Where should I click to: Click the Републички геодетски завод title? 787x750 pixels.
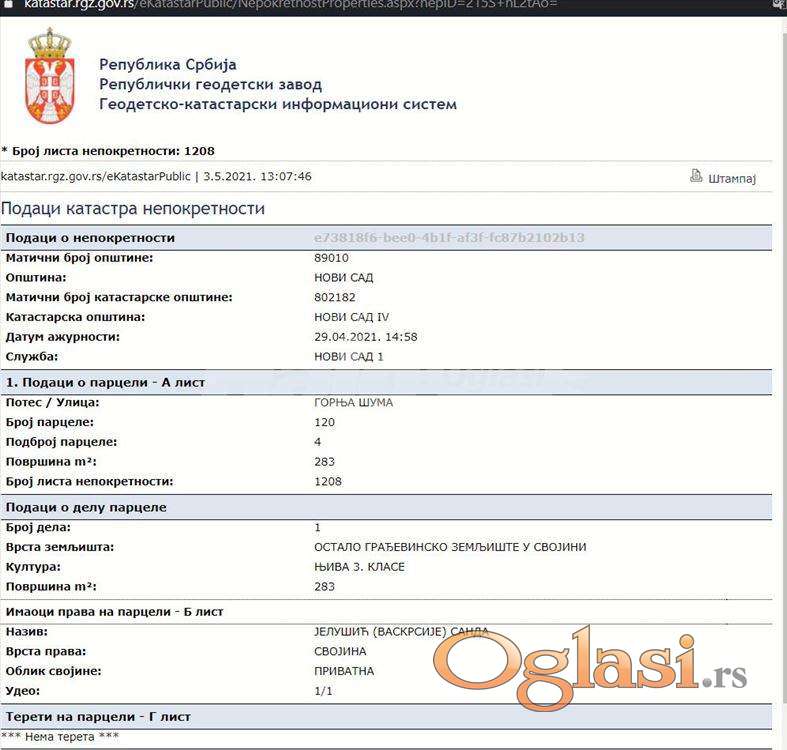[x=210, y=85]
